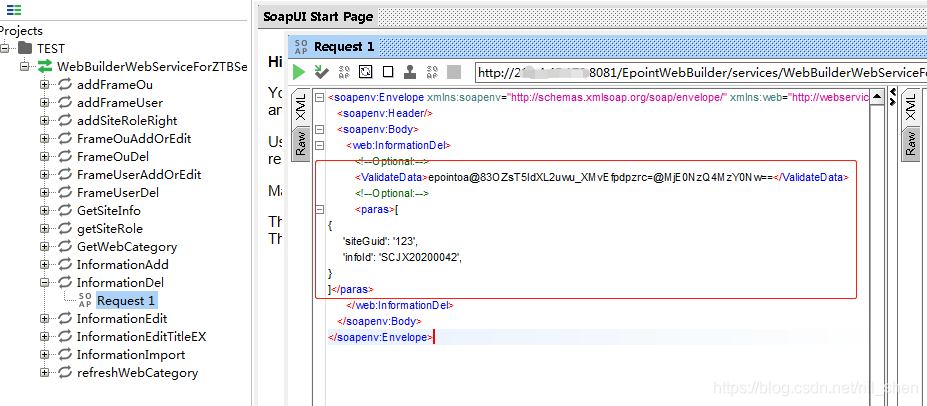Click the closing soapenv:Envelope tag line

point(381,337)
